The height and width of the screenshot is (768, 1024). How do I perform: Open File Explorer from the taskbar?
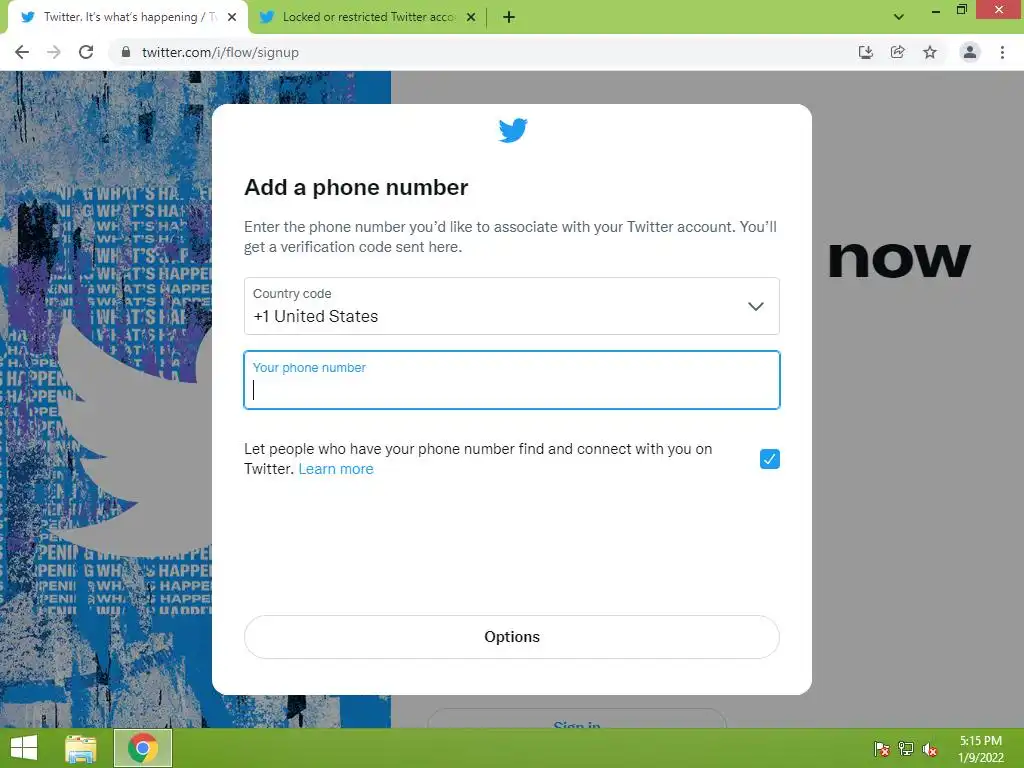pyautogui.click(x=81, y=748)
